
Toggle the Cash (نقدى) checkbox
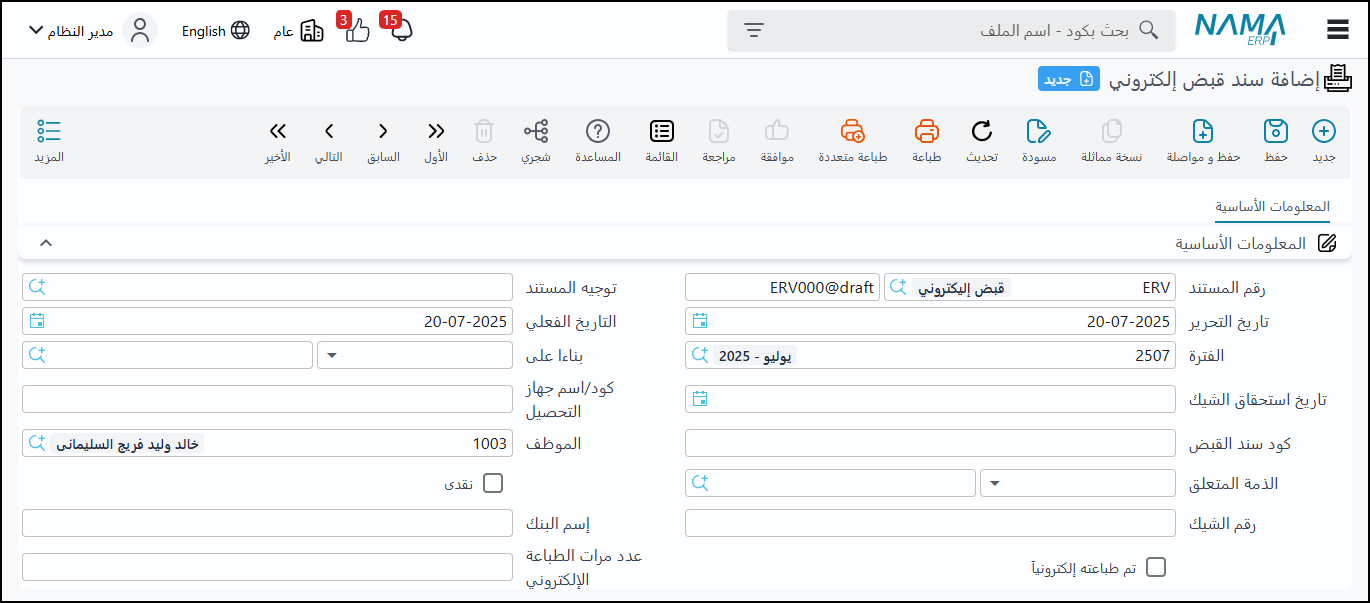point(492,484)
